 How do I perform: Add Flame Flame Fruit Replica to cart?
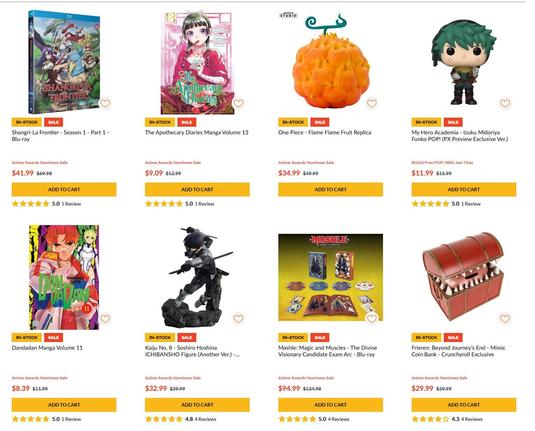click(330, 189)
